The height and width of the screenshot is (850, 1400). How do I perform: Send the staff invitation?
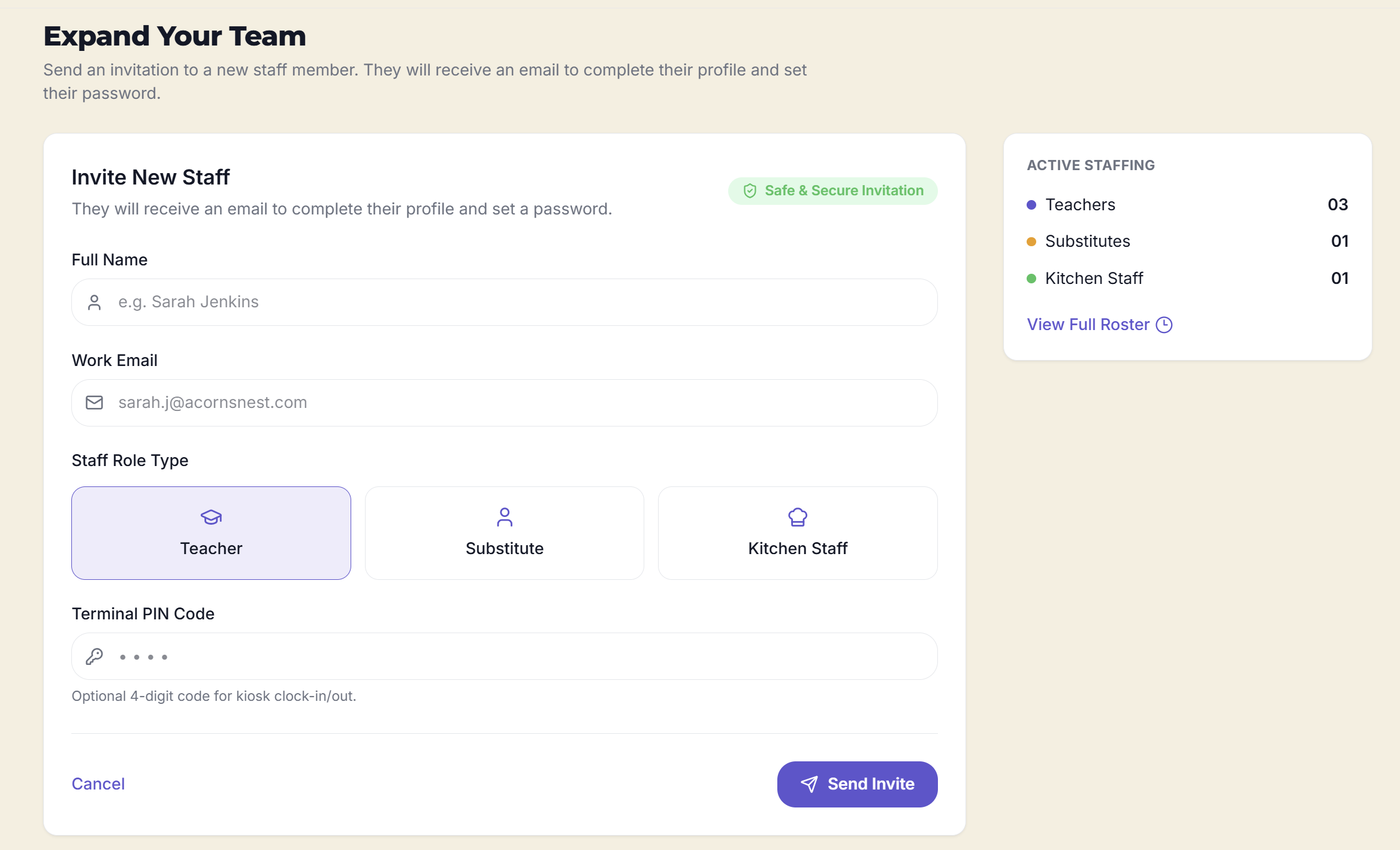(x=857, y=784)
